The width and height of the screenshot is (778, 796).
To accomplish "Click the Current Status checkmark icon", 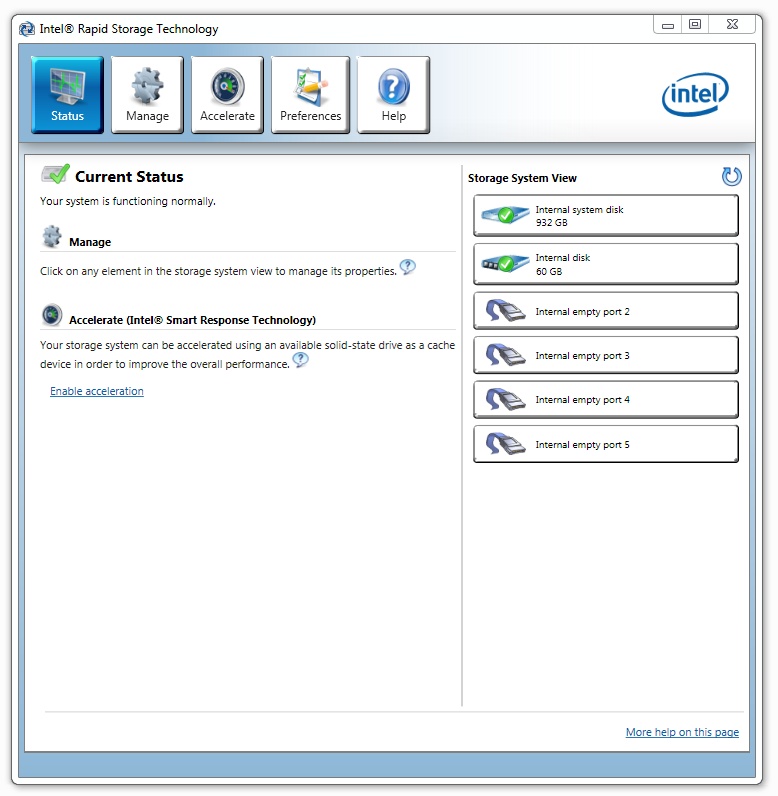I will pyautogui.click(x=56, y=174).
